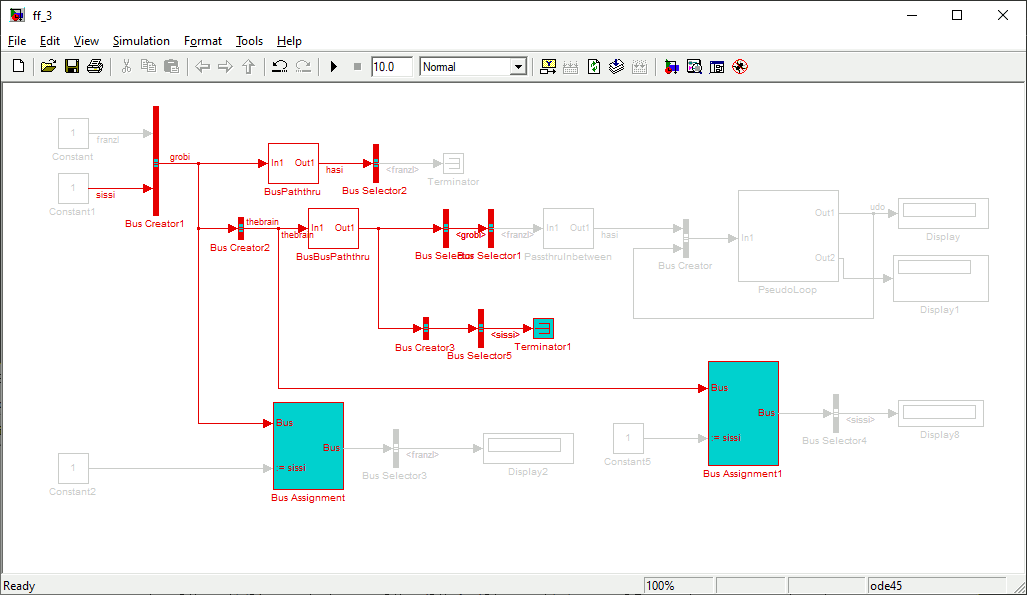Click the simulation stop time field showing 10.0
This screenshot has height=595, width=1027.
(392, 66)
